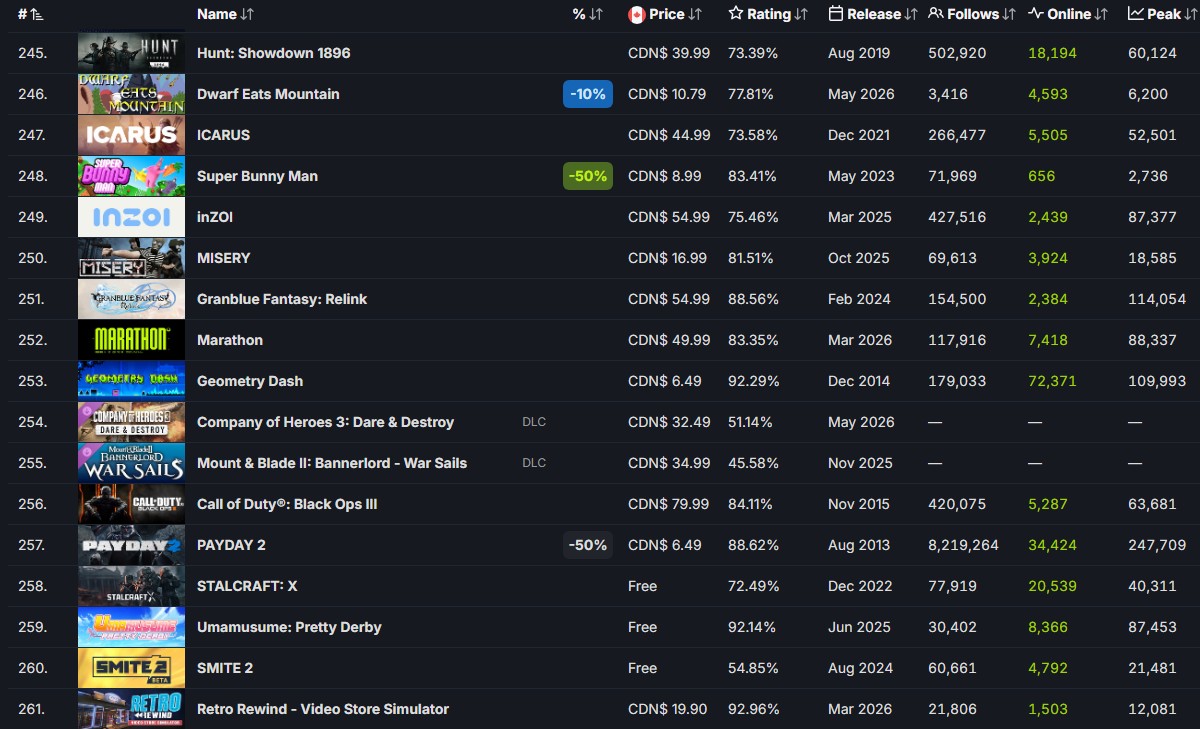The height and width of the screenshot is (729, 1200).
Task: Open the Dwarf Eats Mountain title link
Action: pyautogui.click(x=268, y=94)
